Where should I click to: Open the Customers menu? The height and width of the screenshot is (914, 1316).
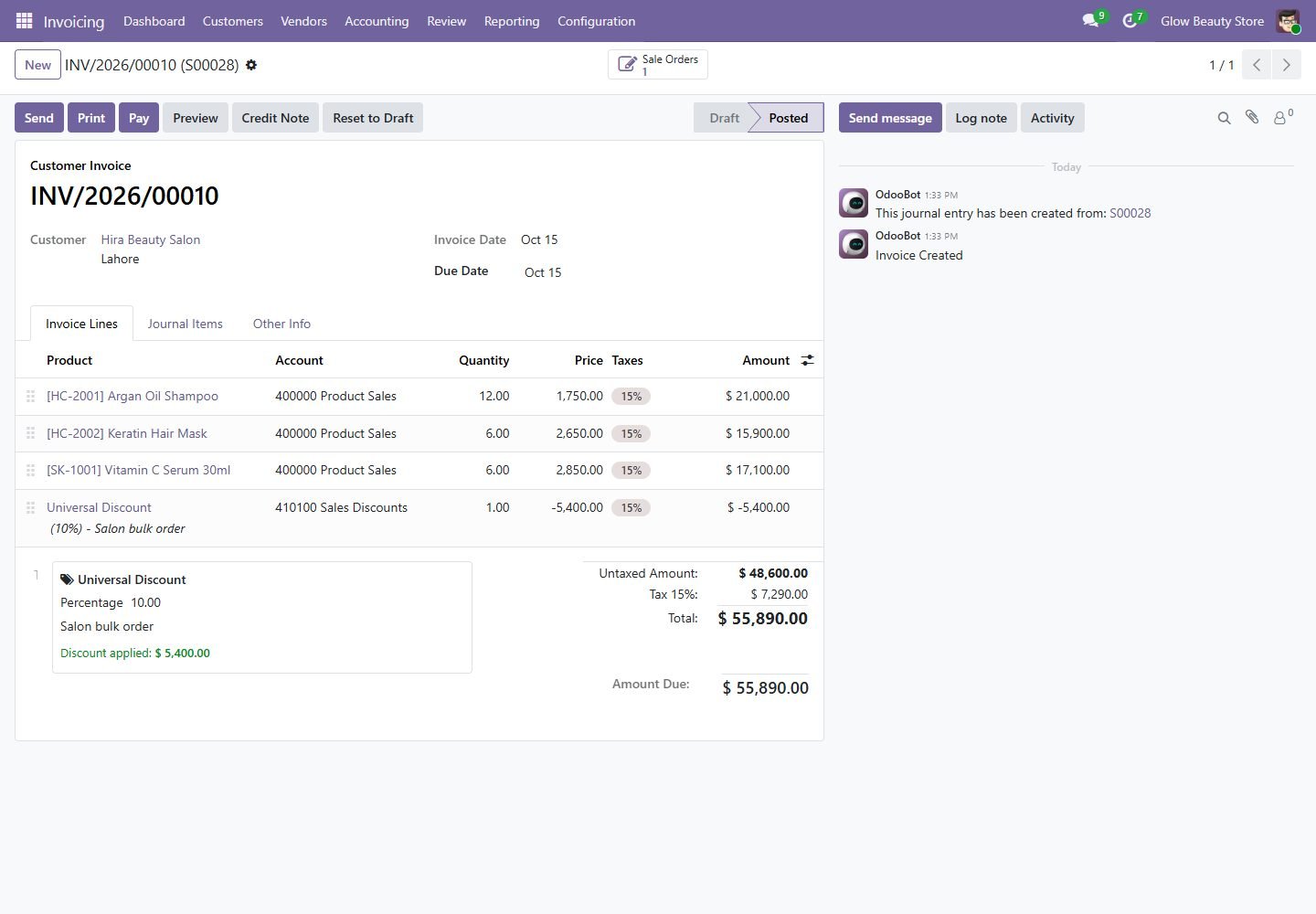tap(233, 21)
